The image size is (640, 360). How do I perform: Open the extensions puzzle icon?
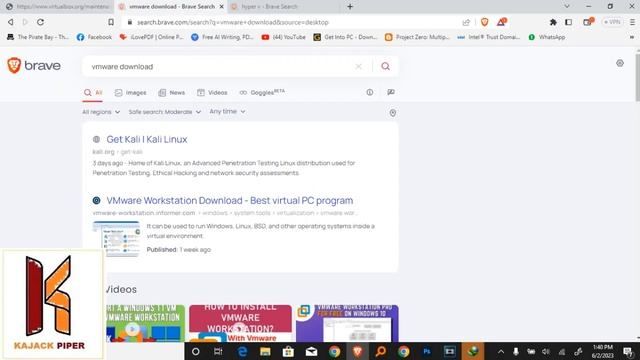point(553,22)
